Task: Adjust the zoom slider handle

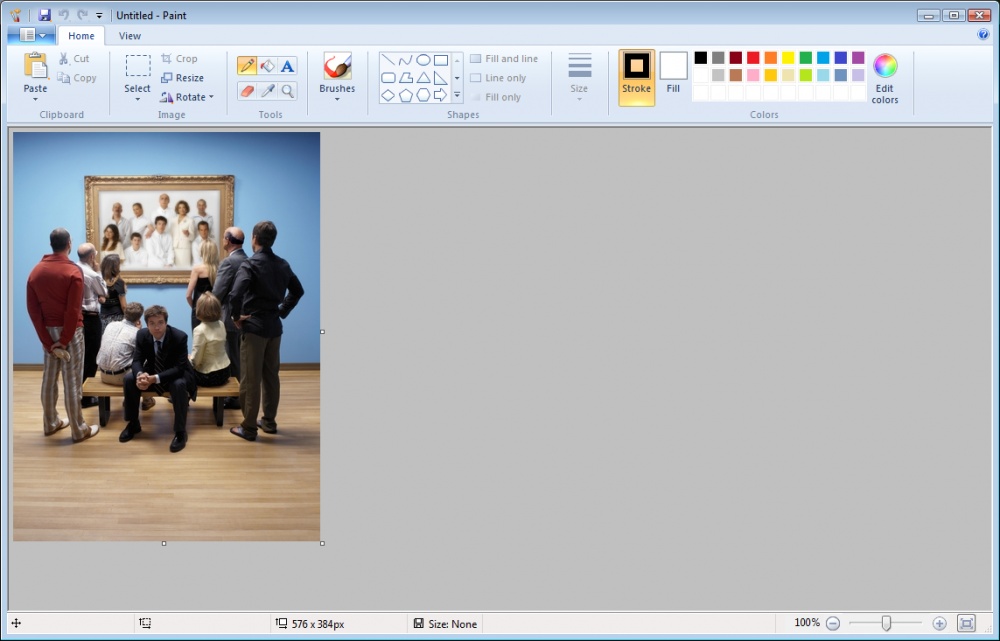Action: click(886, 623)
